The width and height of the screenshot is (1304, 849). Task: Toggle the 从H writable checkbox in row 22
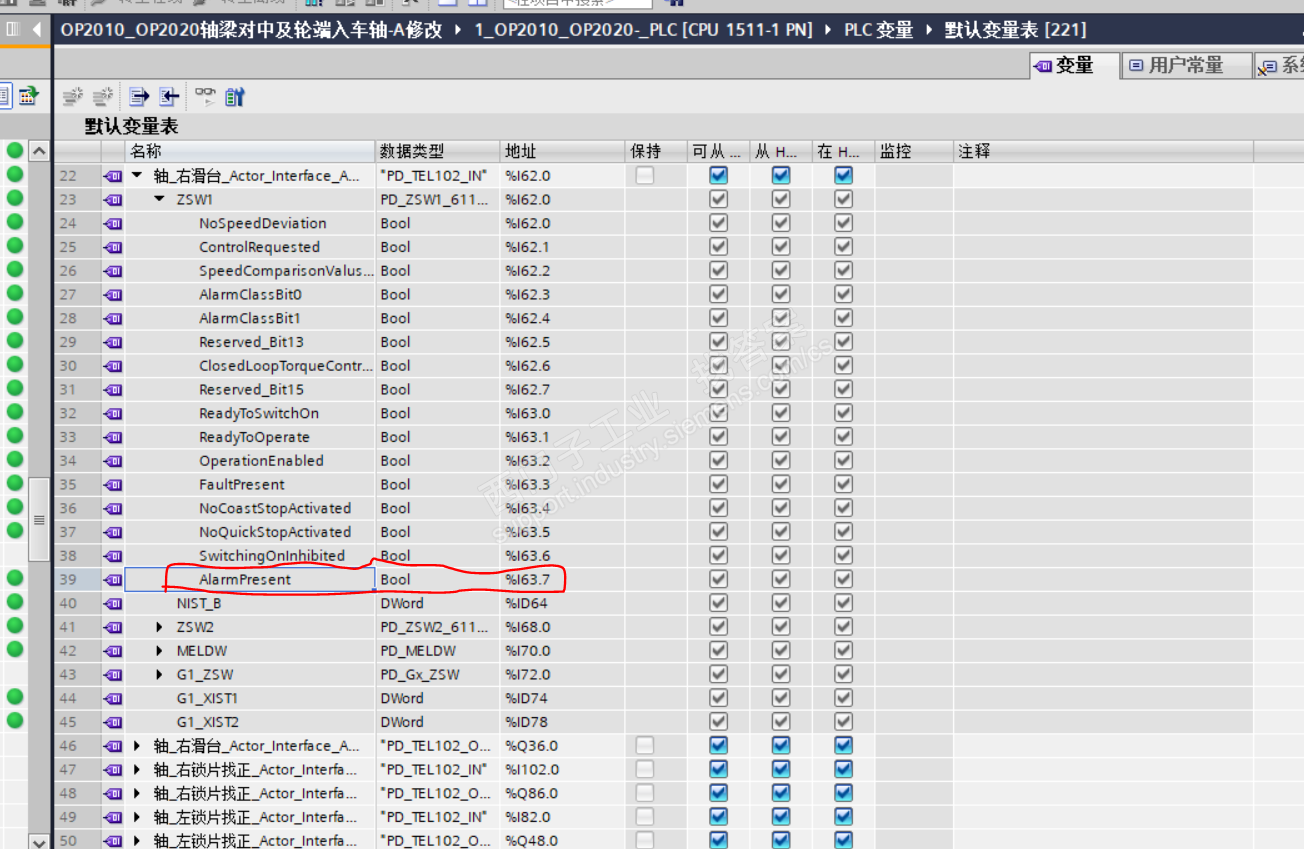pos(781,176)
